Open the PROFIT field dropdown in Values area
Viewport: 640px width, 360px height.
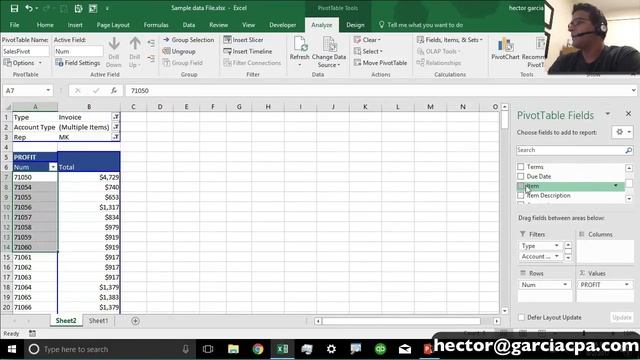627,285
